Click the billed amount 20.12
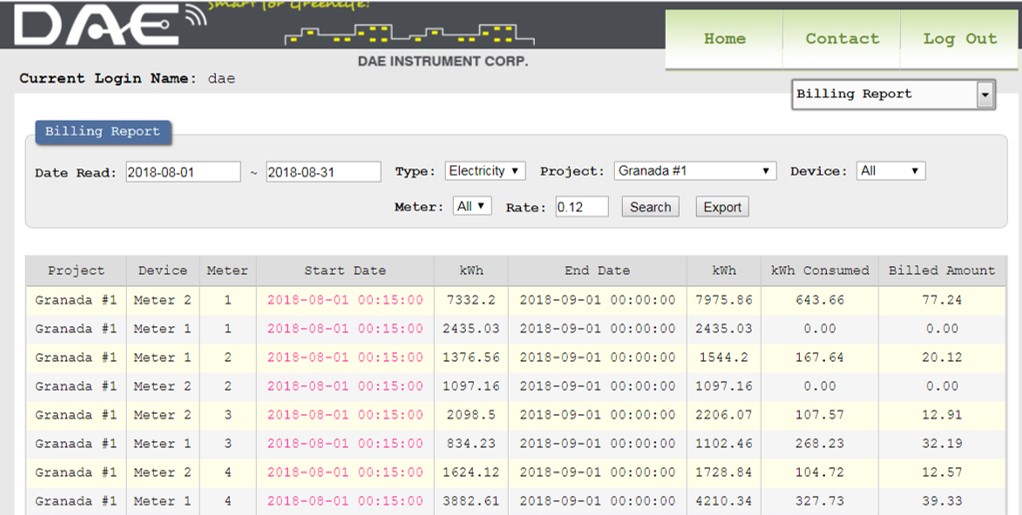 tap(942, 358)
